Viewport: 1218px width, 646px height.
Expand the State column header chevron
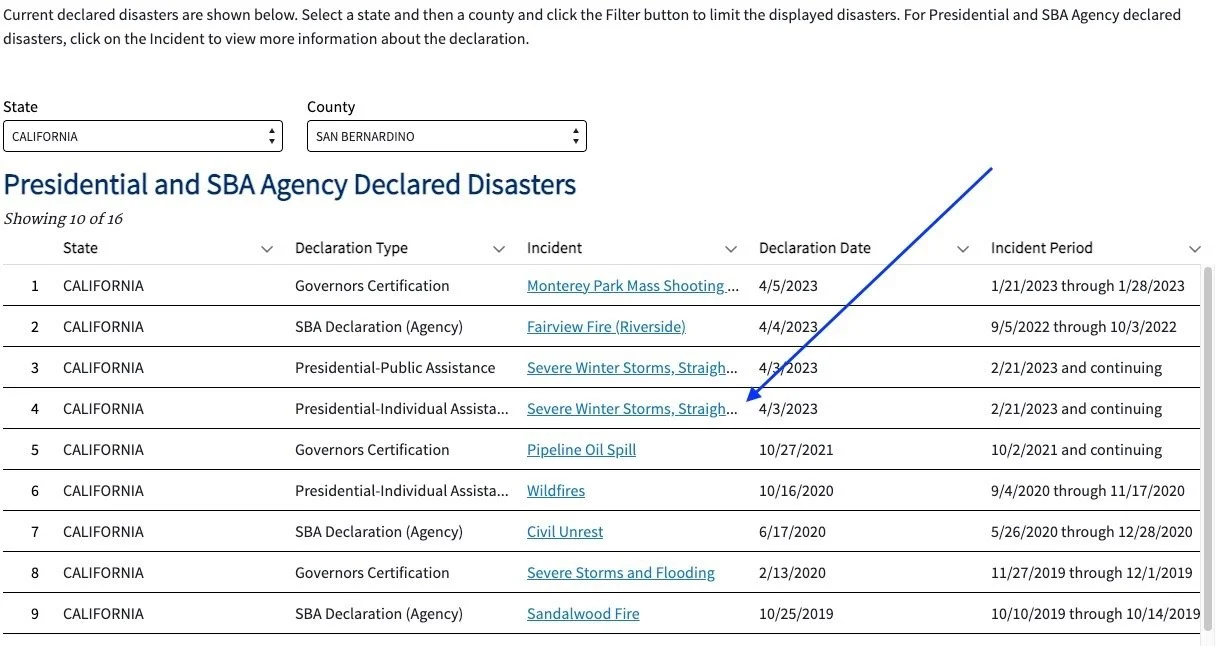[x=267, y=249]
